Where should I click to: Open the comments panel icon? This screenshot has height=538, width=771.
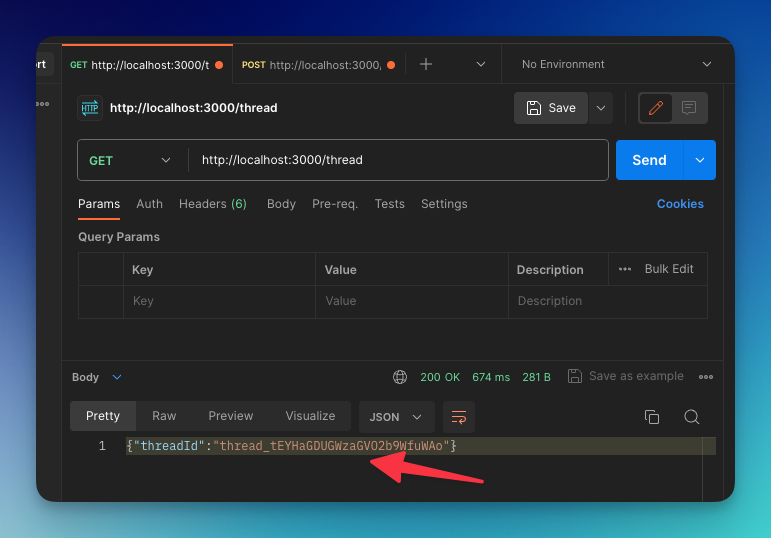pyautogui.click(x=689, y=108)
